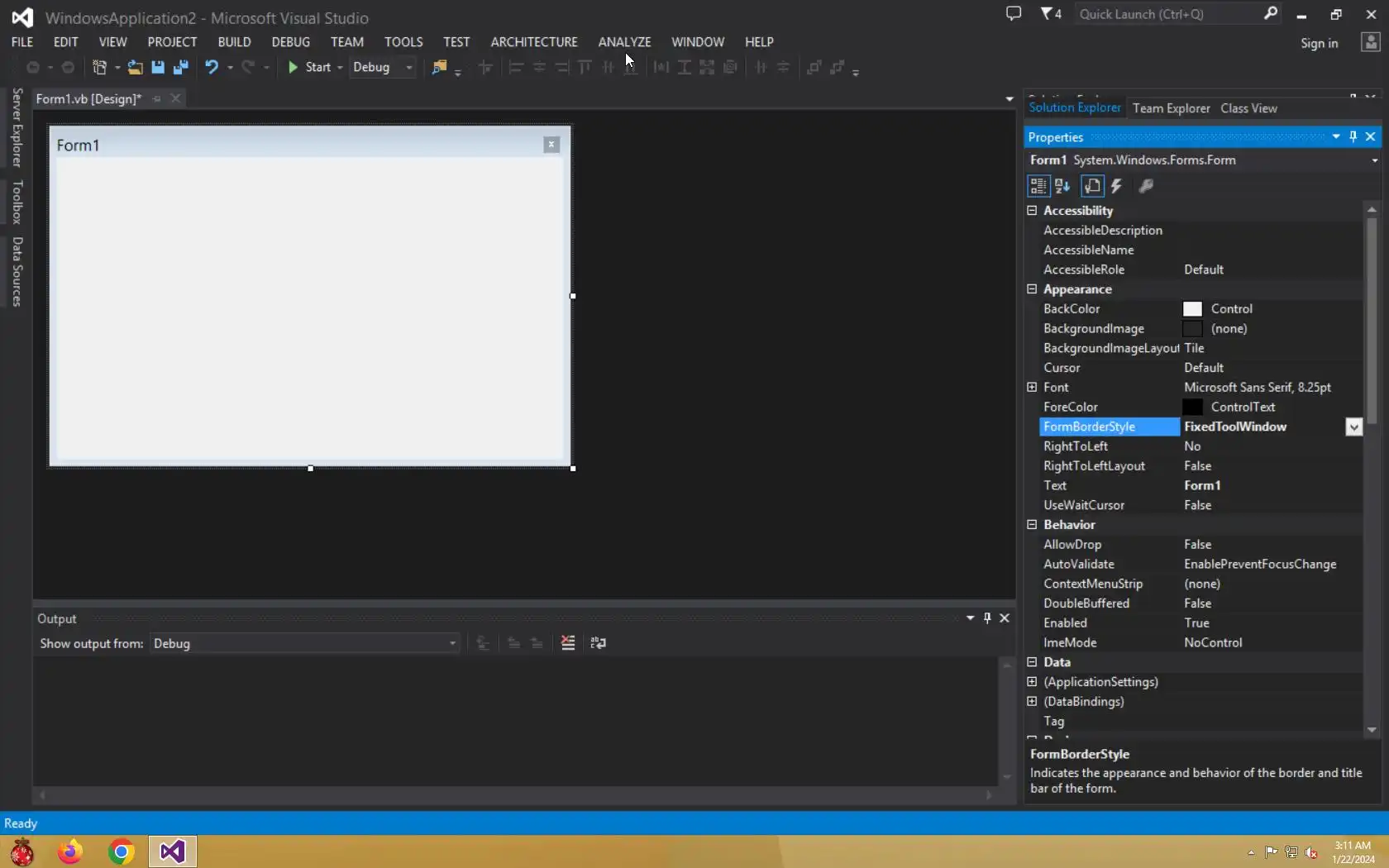The height and width of the screenshot is (868, 1389).
Task: Open the feedback chat bubble icon
Action: [1014, 14]
